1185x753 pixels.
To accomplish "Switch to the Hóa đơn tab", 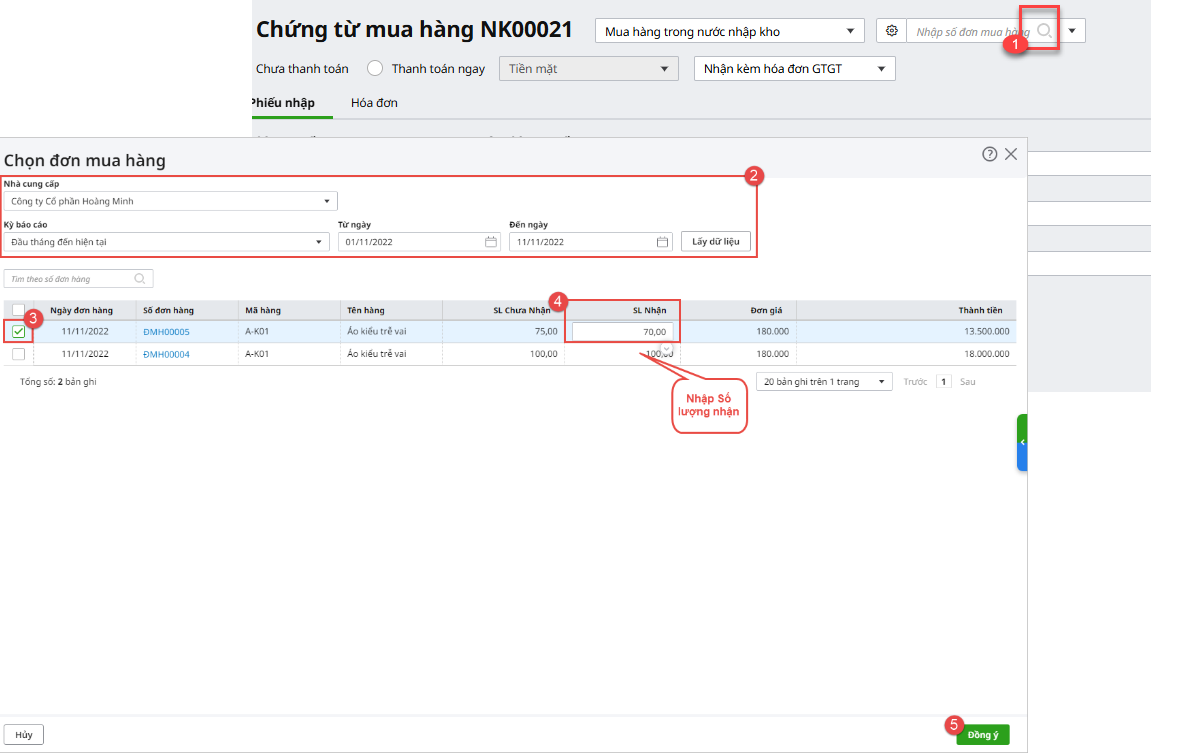I will click(x=374, y=103).
